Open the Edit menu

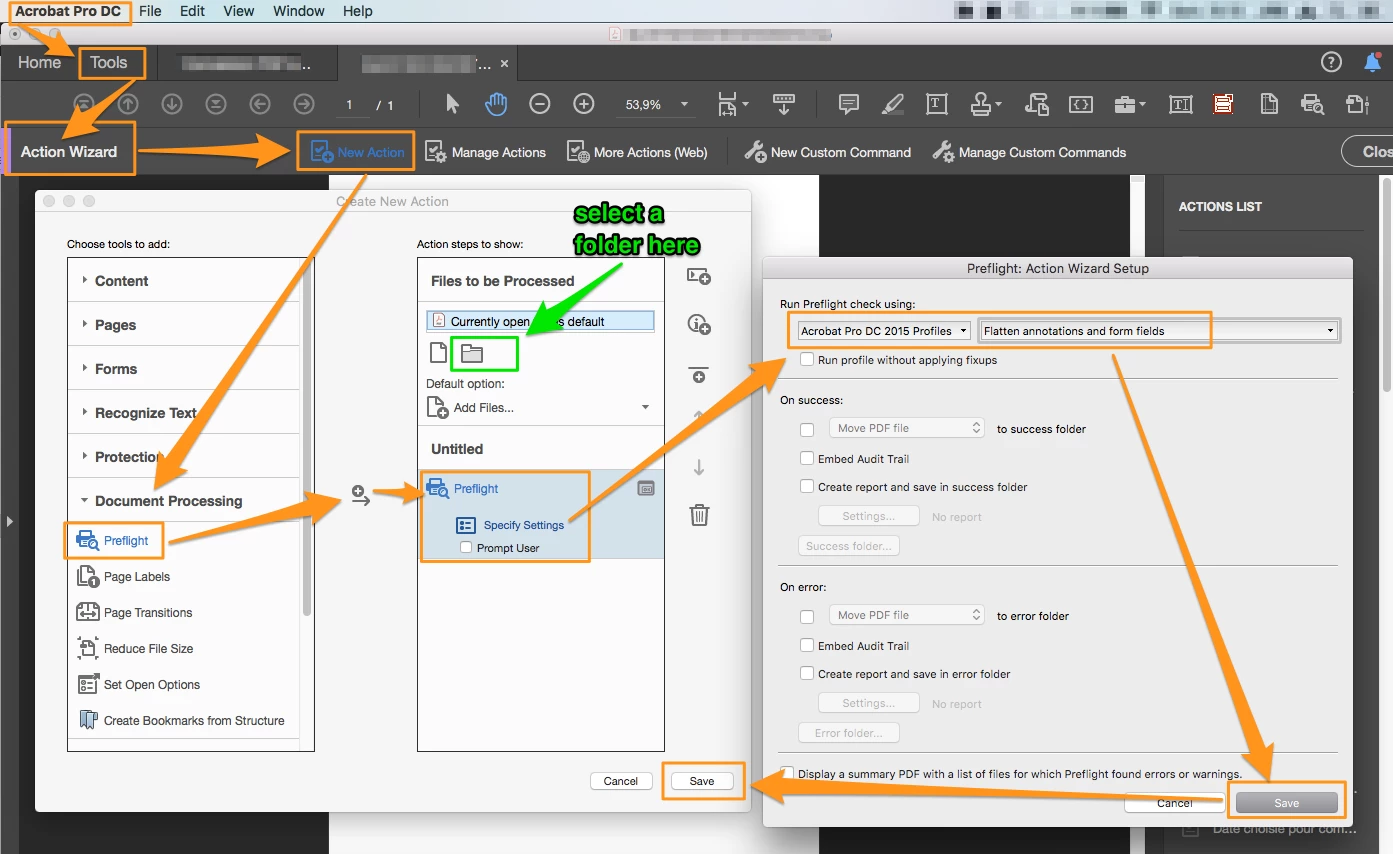click(193, 11)
